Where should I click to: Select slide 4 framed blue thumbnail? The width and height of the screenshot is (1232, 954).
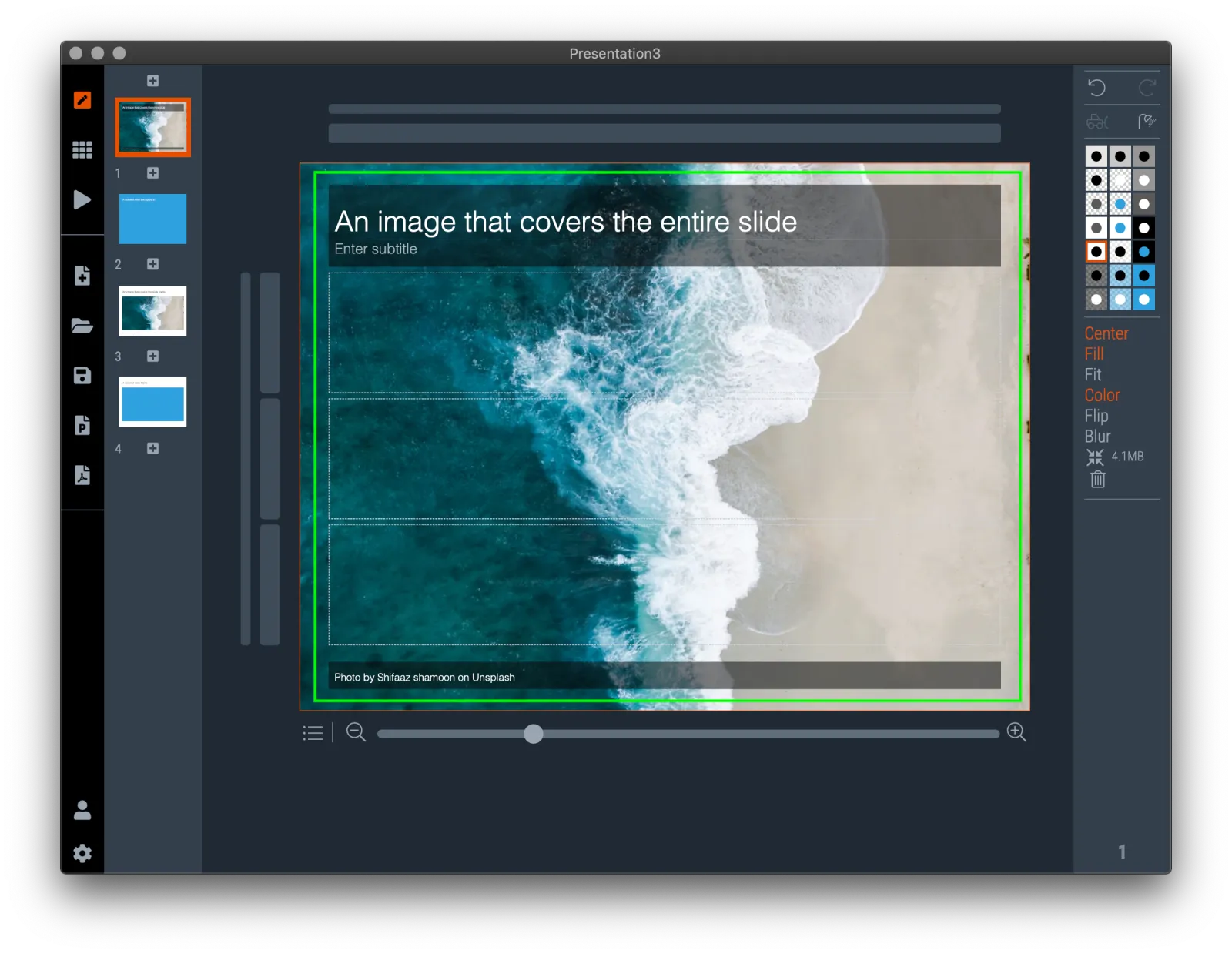coord(152,402)
